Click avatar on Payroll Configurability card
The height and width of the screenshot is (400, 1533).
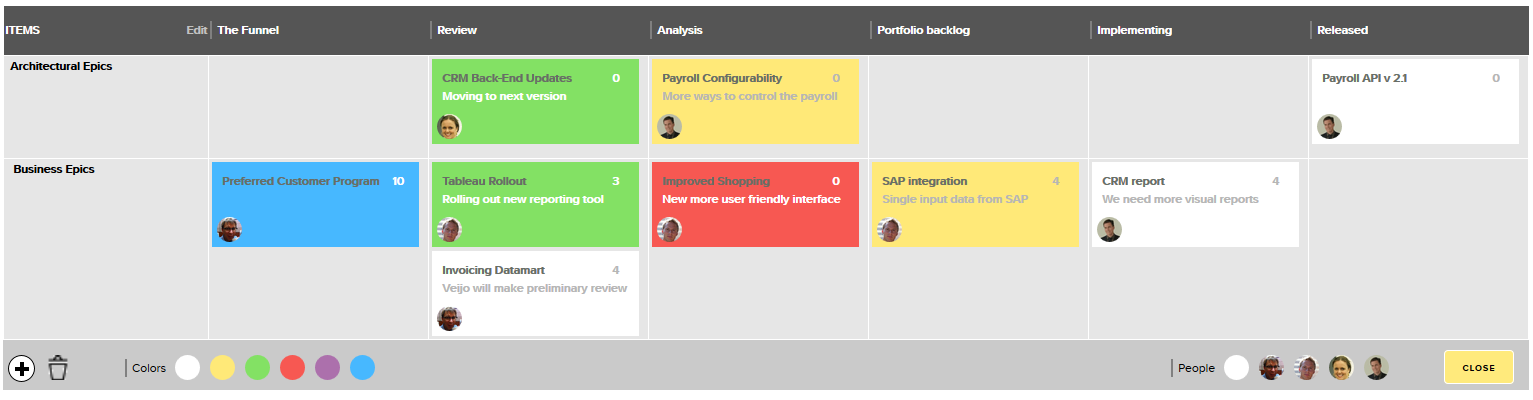(669, 127)
